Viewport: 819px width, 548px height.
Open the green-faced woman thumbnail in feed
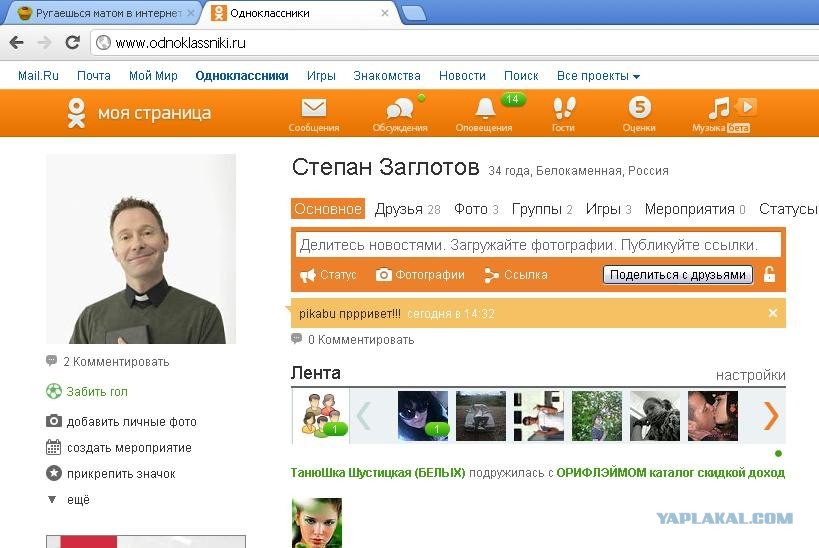(317, 523)
